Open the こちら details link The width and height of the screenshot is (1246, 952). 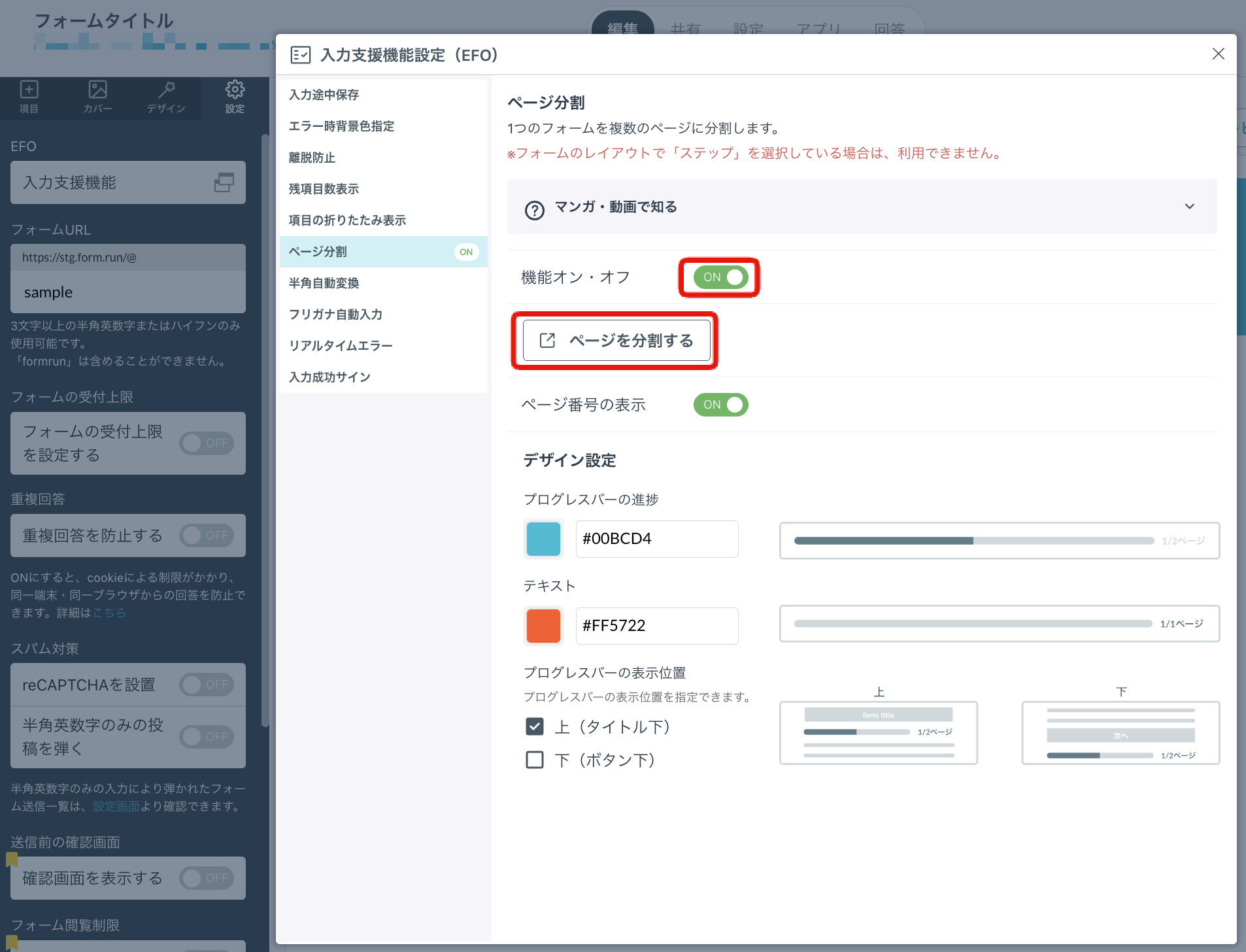pos(109,613)
